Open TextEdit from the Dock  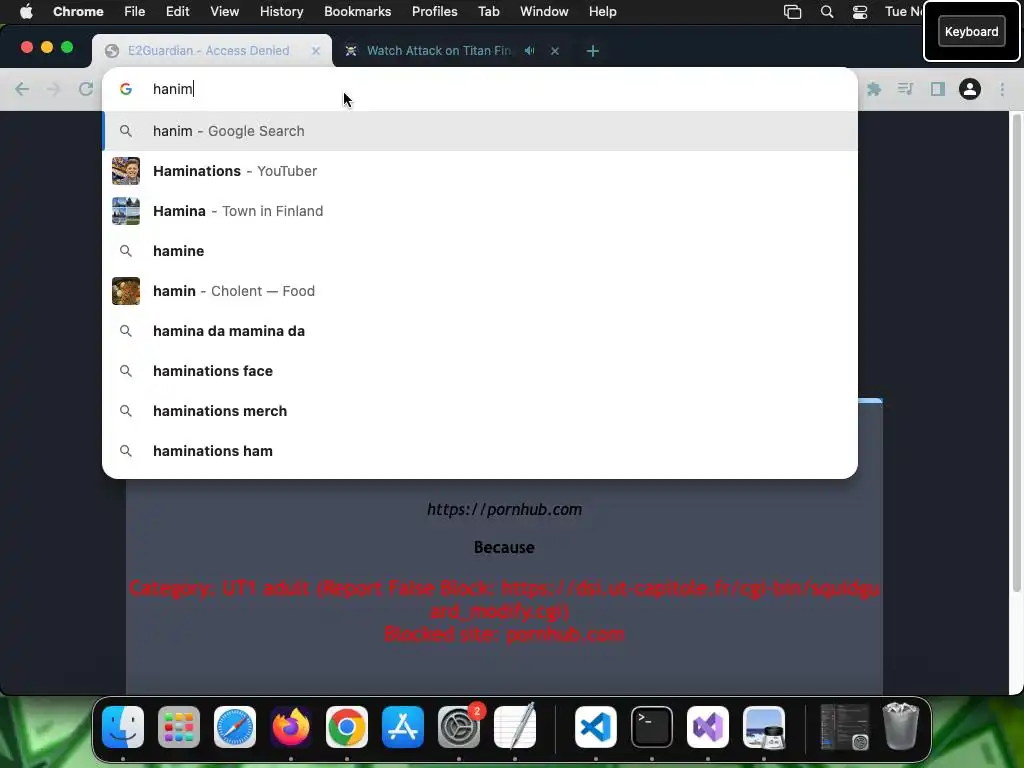point(515,727)
